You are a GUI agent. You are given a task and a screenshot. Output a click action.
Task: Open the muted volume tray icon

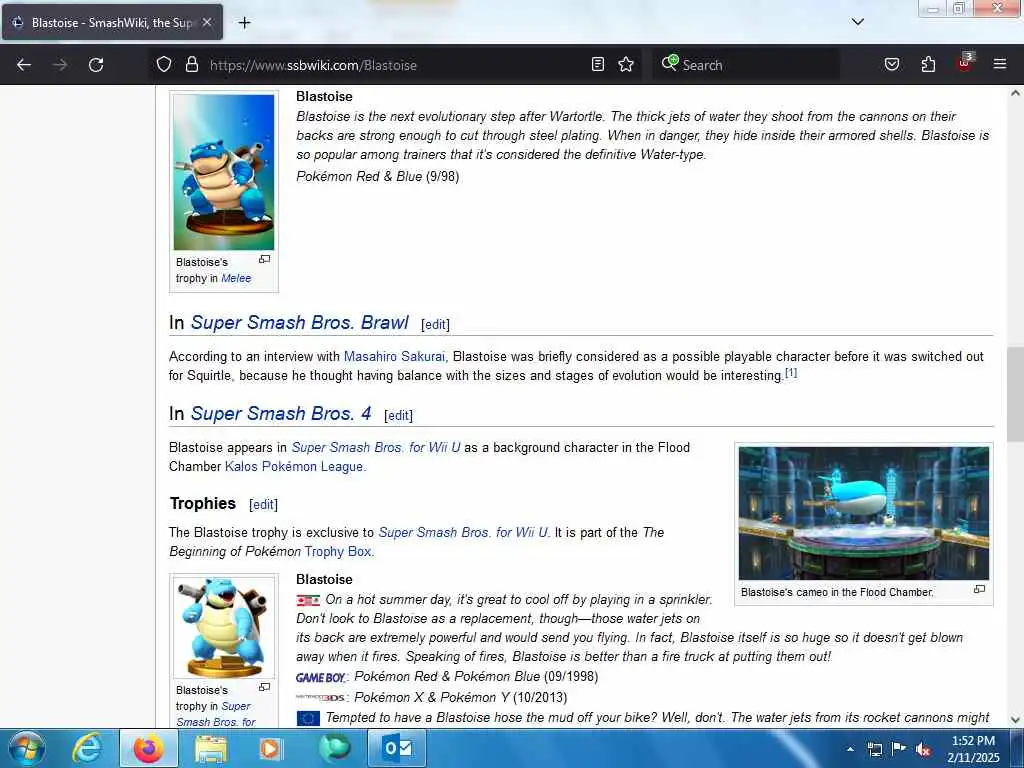point(923,749)
